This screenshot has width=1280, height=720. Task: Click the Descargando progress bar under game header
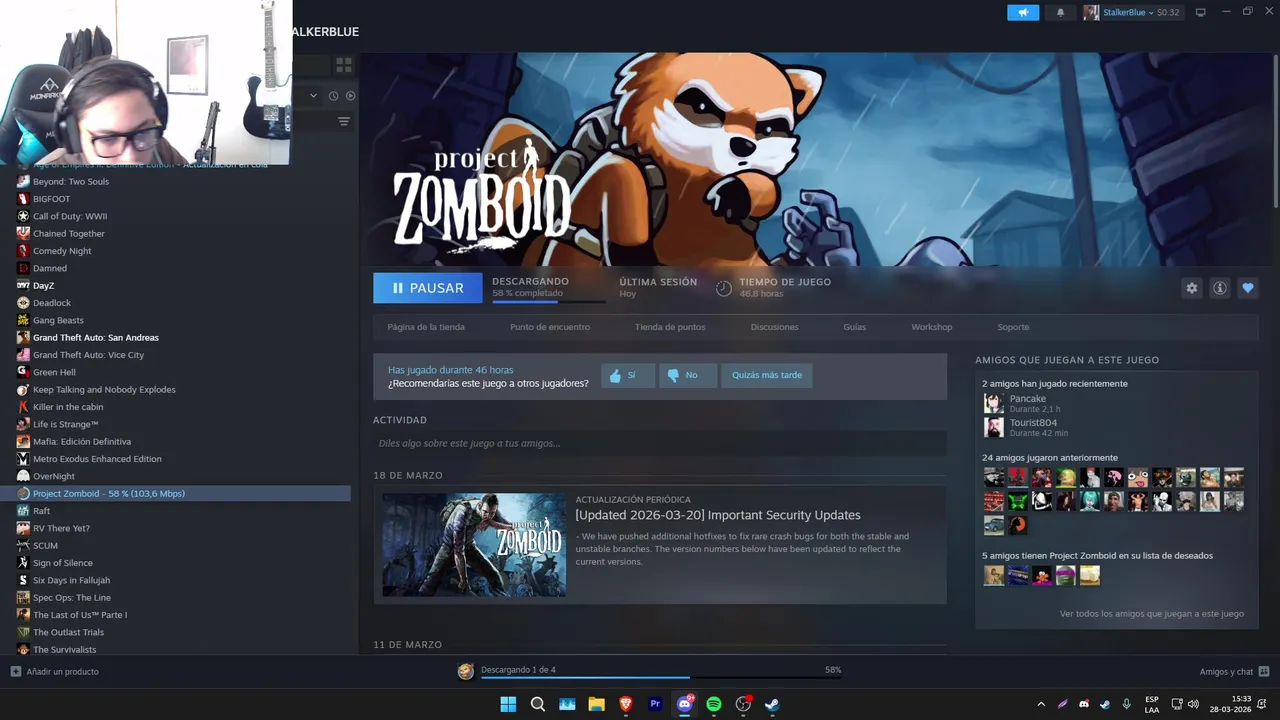coord(549,301)
